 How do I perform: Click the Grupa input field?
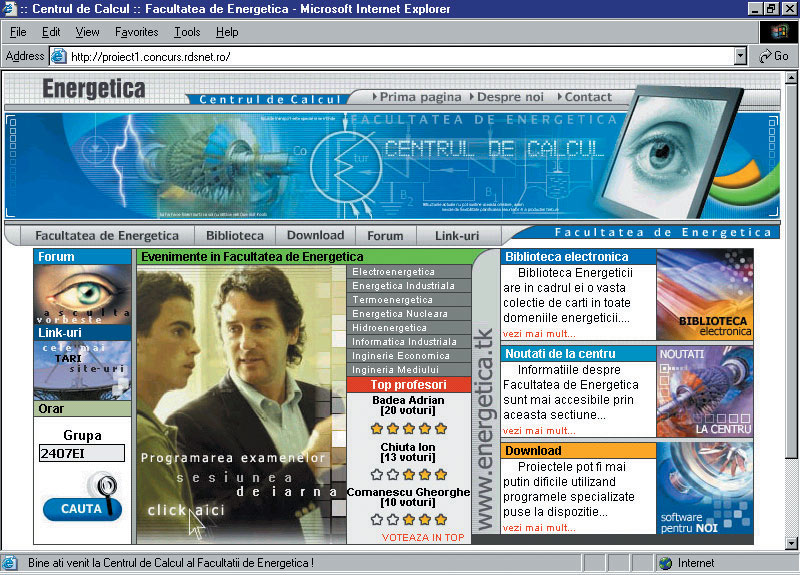coord(81,453)
